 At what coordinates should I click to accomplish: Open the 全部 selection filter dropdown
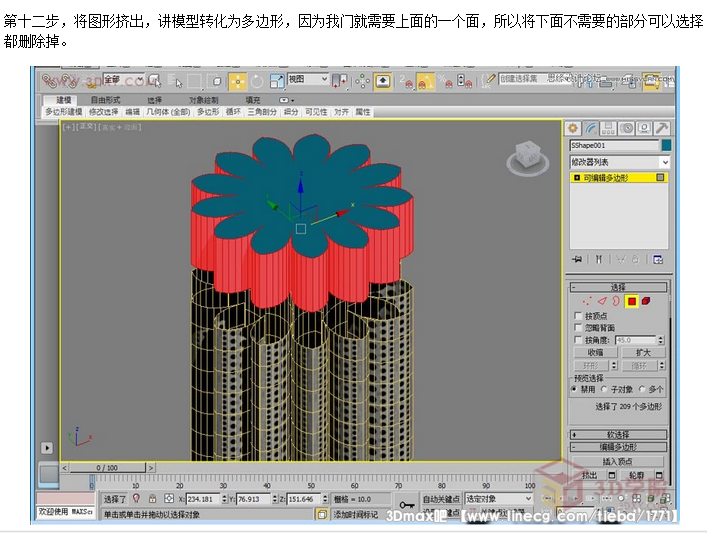pos(124,79)
